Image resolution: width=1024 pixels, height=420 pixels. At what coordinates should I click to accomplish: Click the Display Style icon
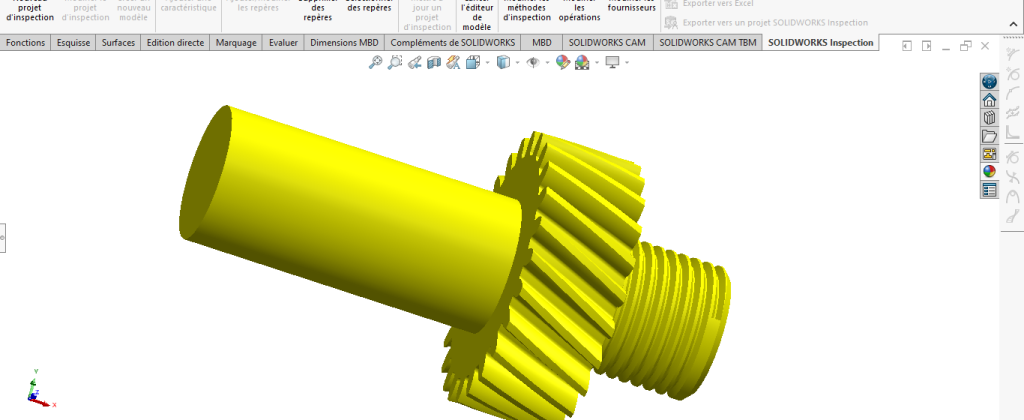tap(504, 63)
